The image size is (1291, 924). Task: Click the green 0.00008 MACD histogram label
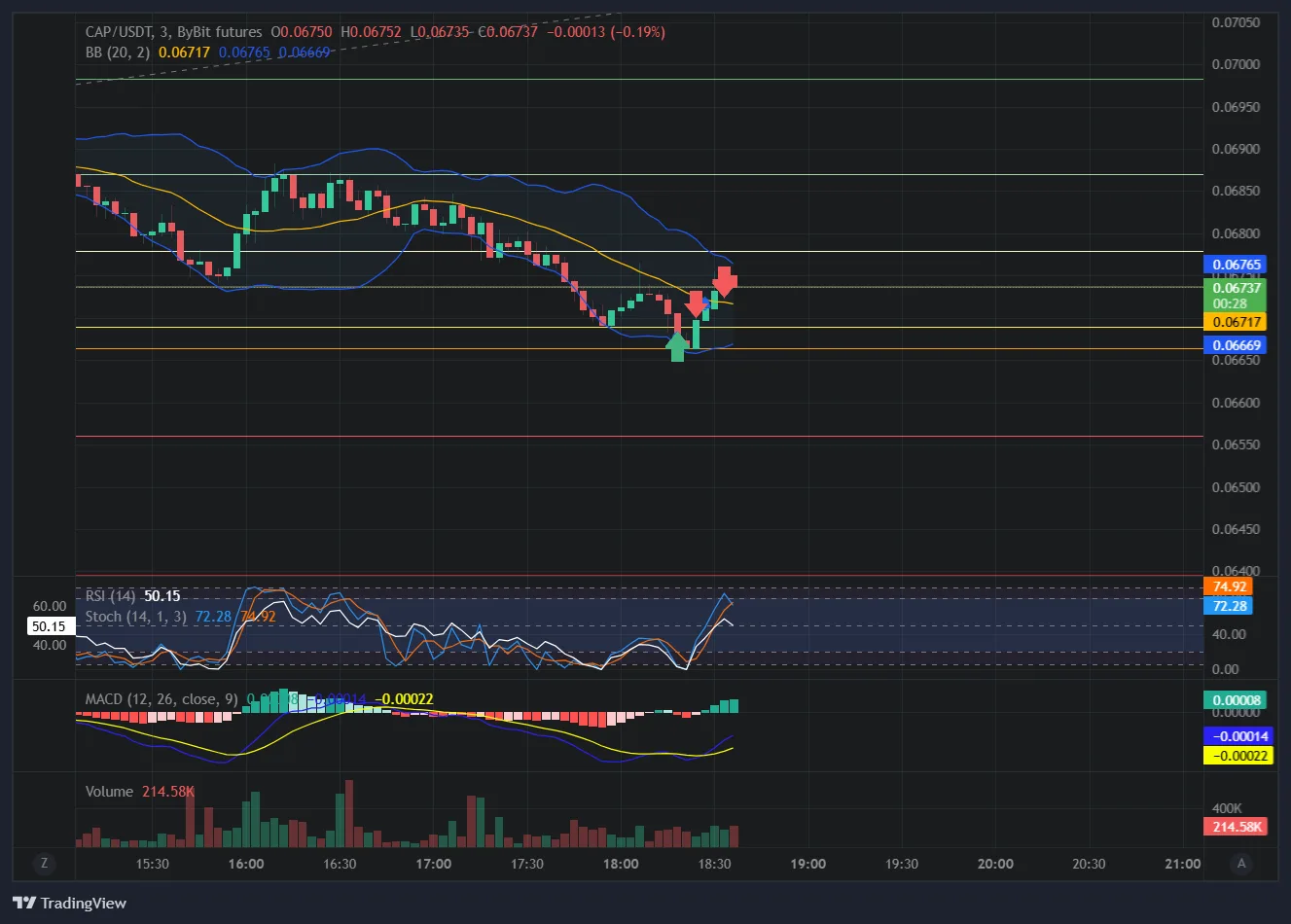1235,700
